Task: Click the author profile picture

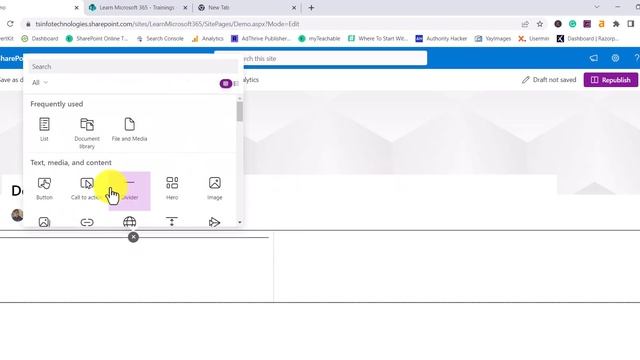Action: (x=17, y=215)
